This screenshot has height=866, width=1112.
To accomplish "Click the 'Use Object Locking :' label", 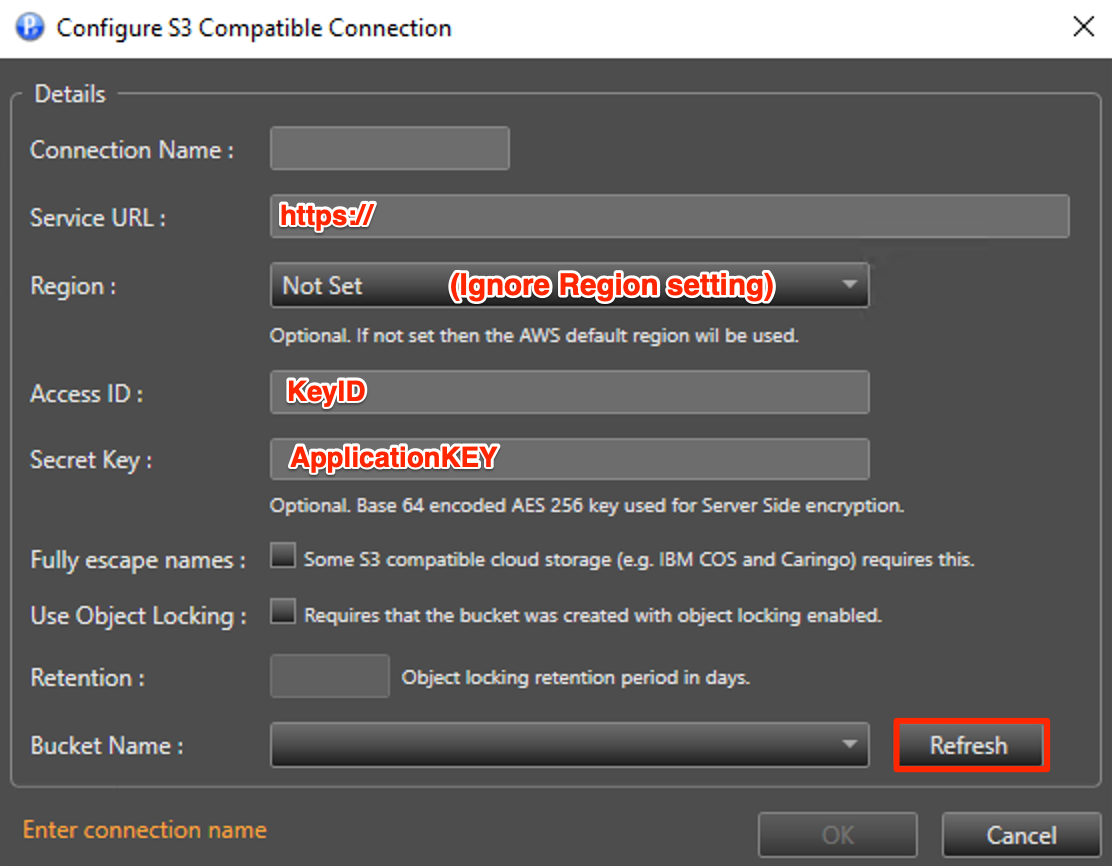I will pos(138,616).
